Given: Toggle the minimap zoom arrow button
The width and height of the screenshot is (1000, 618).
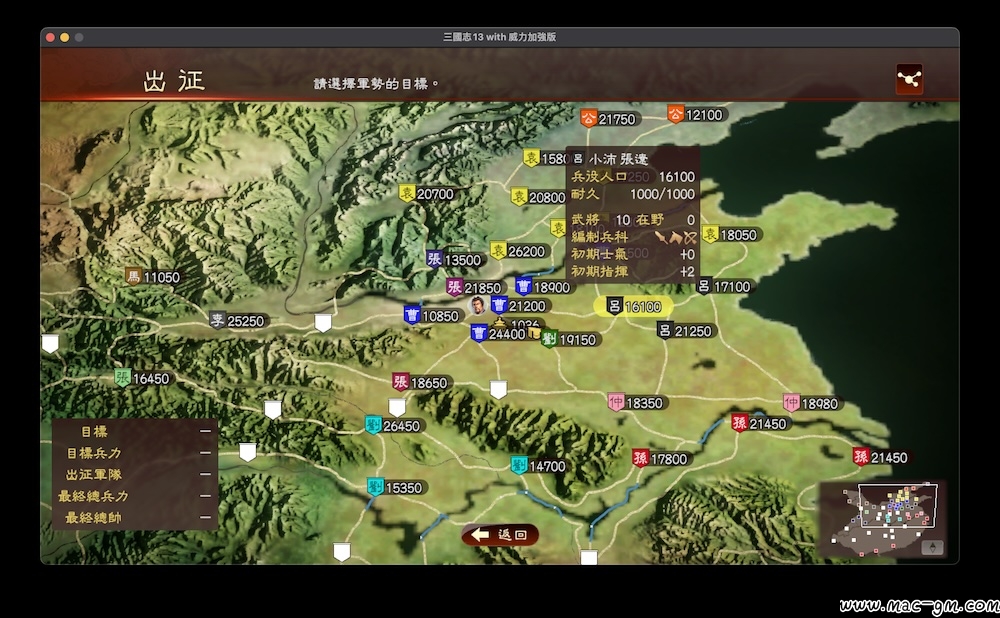Looking at the screenshot, I should pyautogui.click(x=932, y=547).
